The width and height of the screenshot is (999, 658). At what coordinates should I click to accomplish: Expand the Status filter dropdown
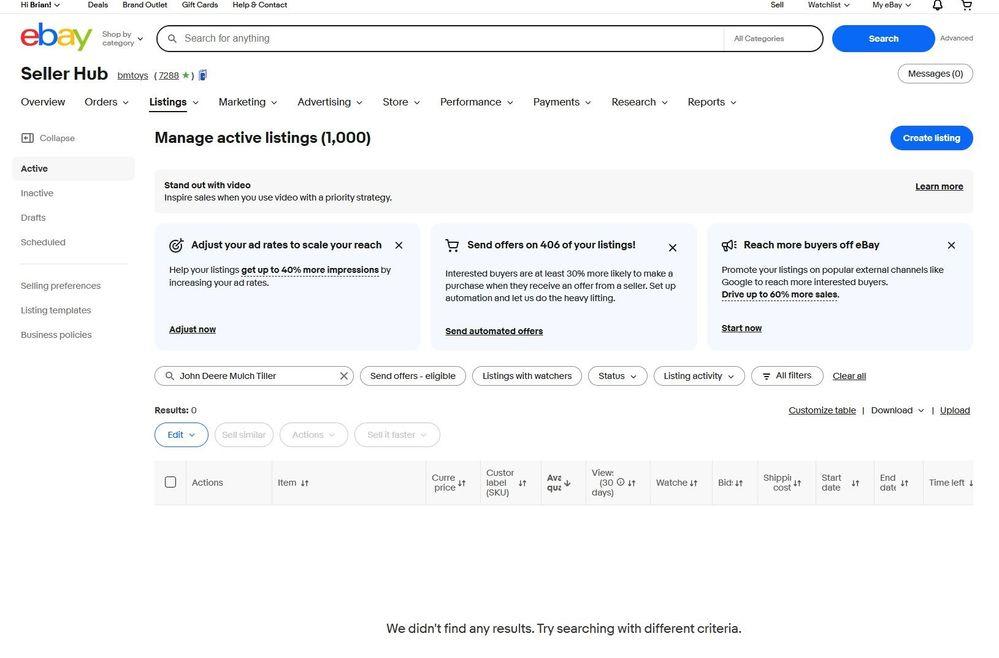(617, 376)
